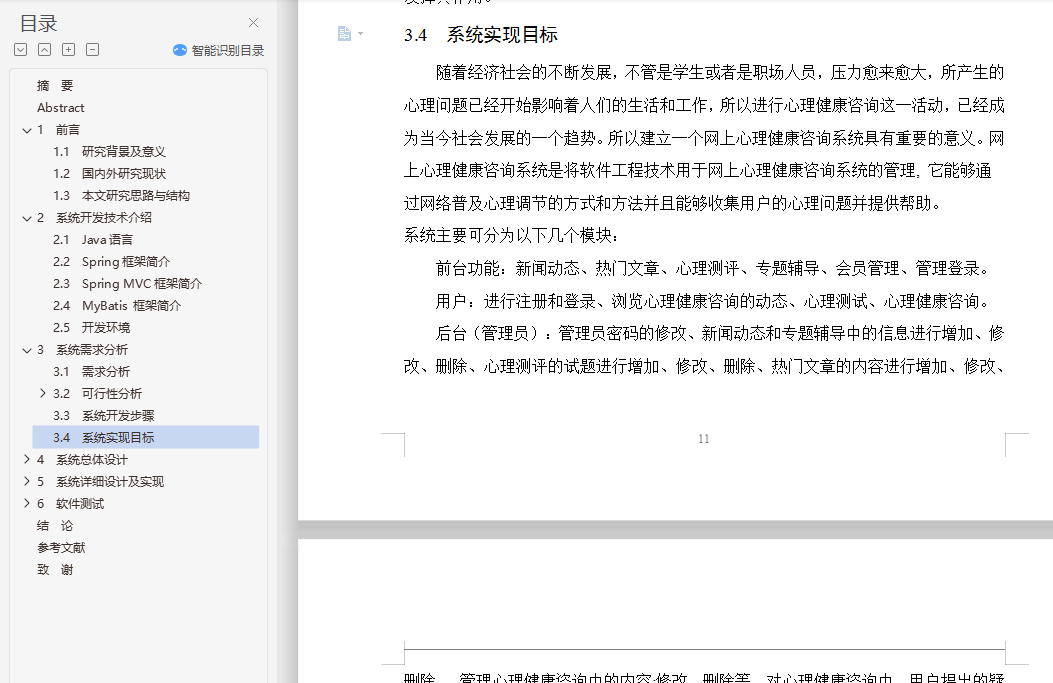Viewport: 1053px width, 683px height.
Task: Navigate to 2.5 开发环境
Action: [91, 328]
